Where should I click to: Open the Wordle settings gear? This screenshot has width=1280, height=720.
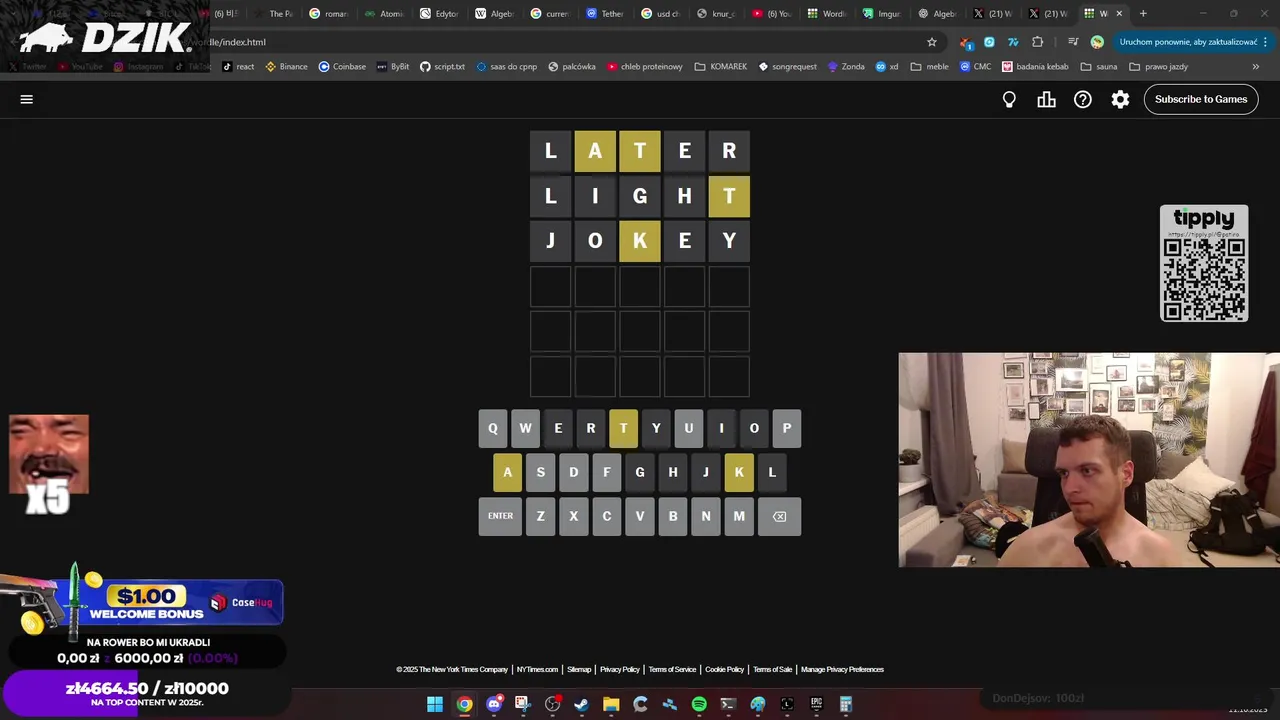coord(1120,99)
